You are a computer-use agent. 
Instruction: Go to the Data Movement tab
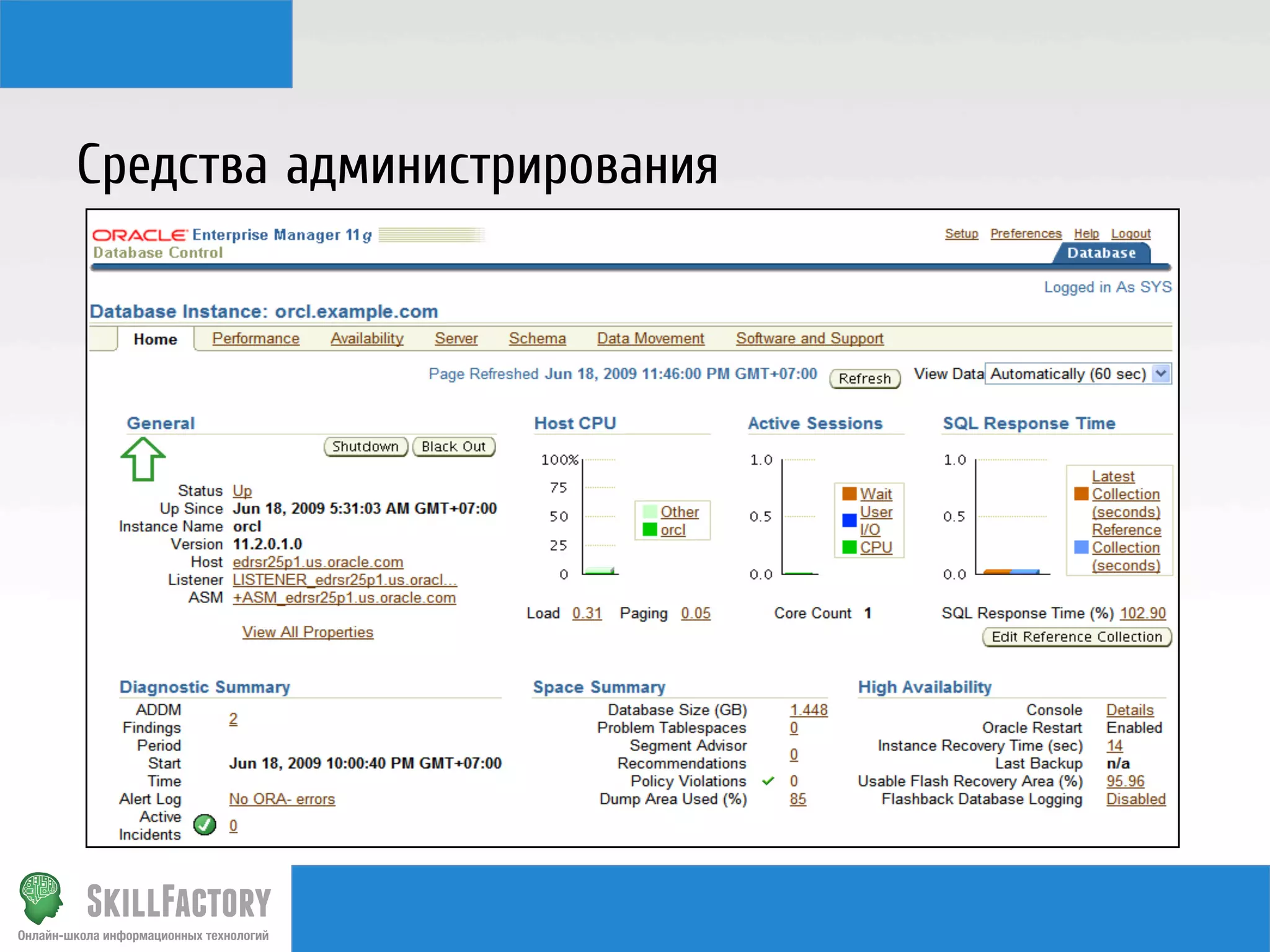[x=651, y=338]
